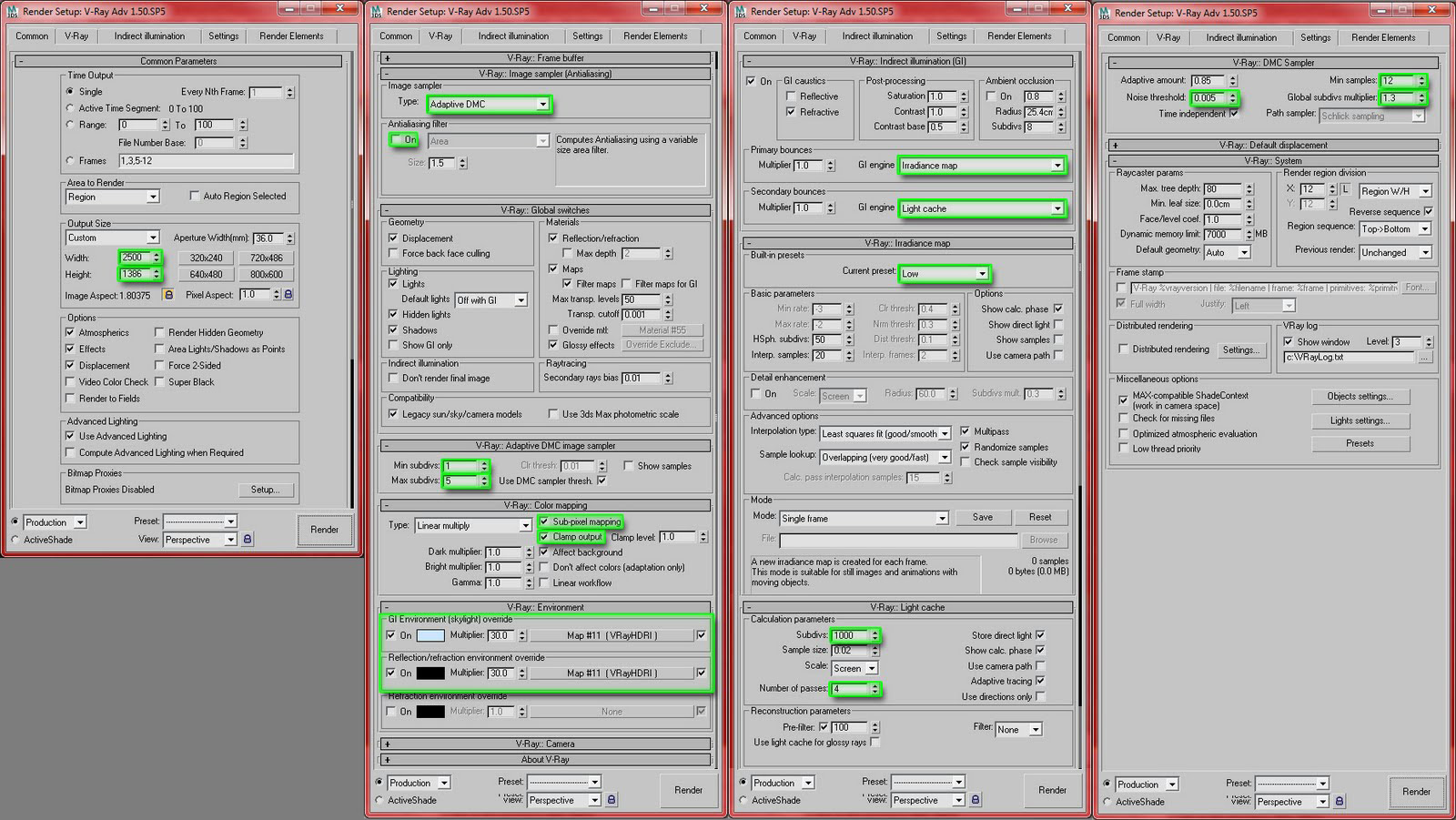Click lock view icon in third window

pyautogui.click(x=976, y=800)
